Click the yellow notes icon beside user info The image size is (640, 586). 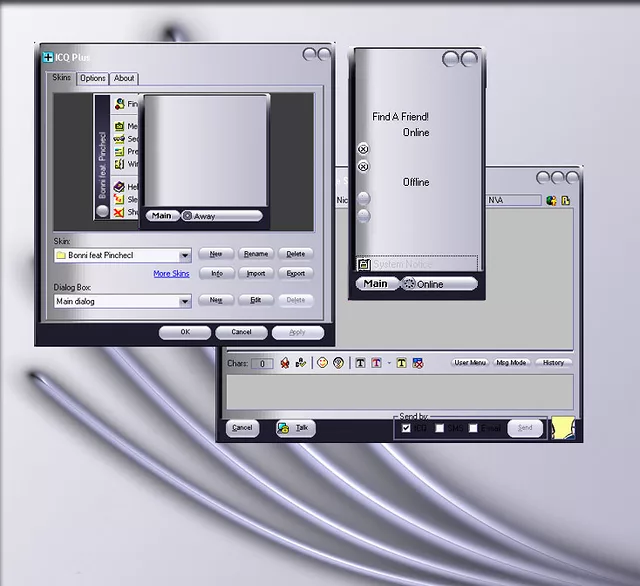[x=565, y=200]
